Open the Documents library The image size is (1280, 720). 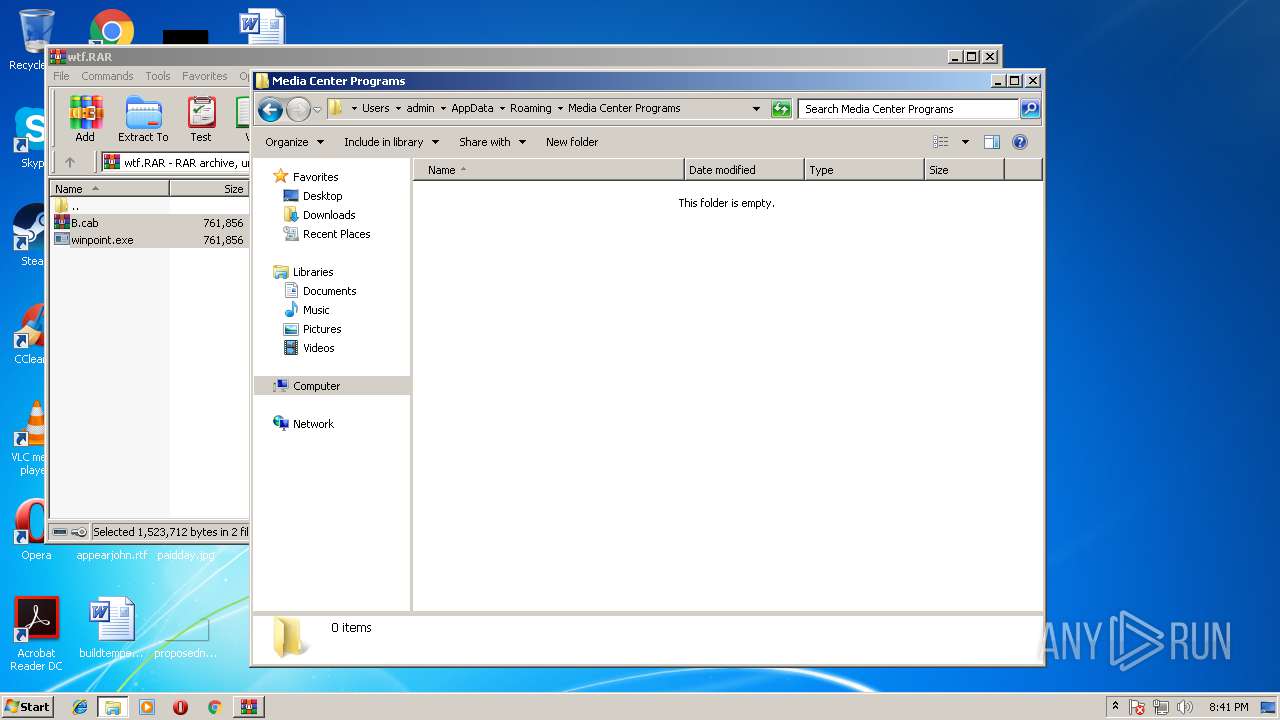pos(329,291)
